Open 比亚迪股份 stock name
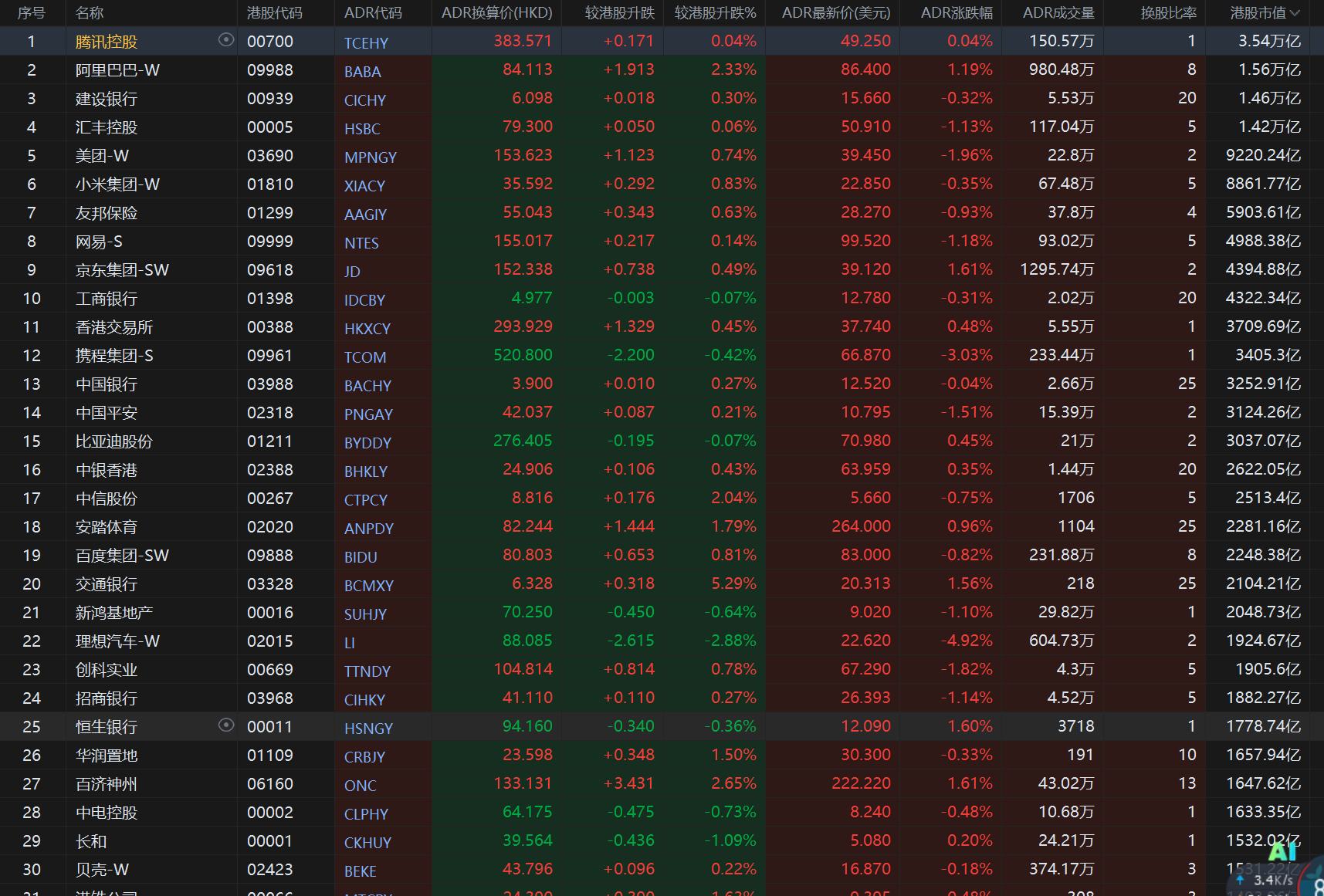Image resolution: width=1324 pixels, height=896 pixels. click(114, 441)
